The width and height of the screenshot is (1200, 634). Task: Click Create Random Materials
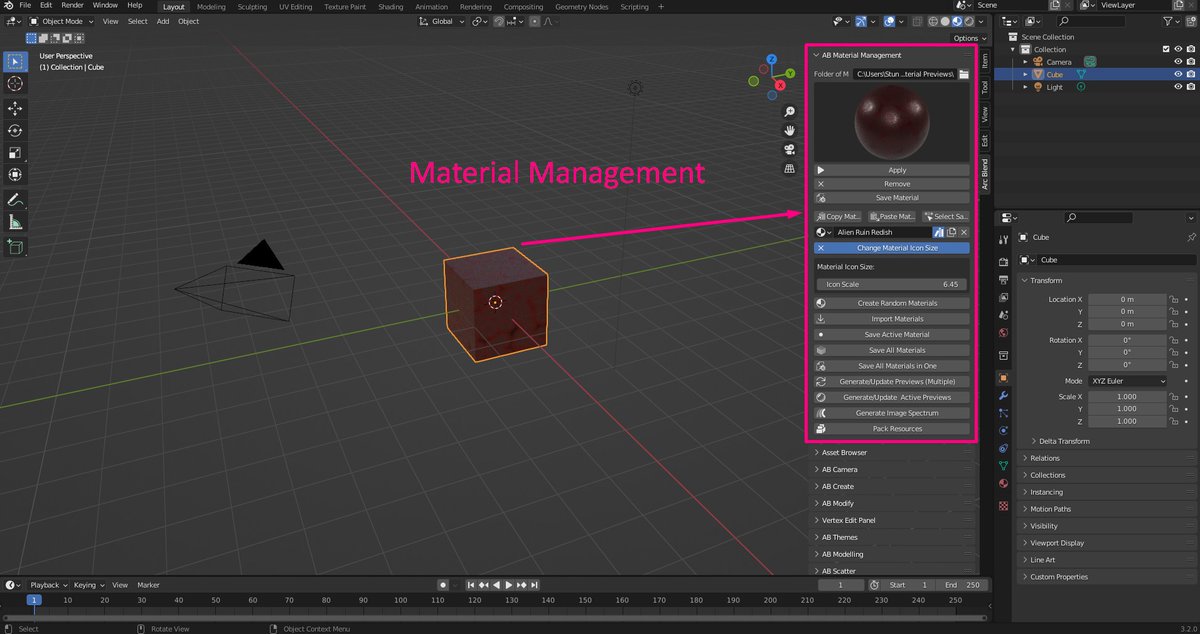click(x=891, y=303)
